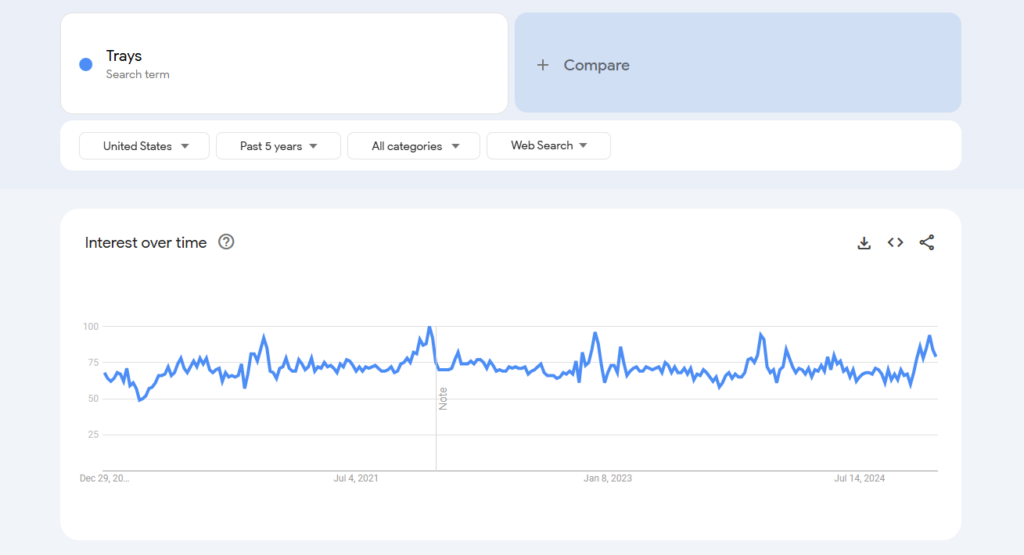Click the Jul 14, 2024 date label
The width and height of the screenshot is (1024, 555).
[x=861, y=479]
